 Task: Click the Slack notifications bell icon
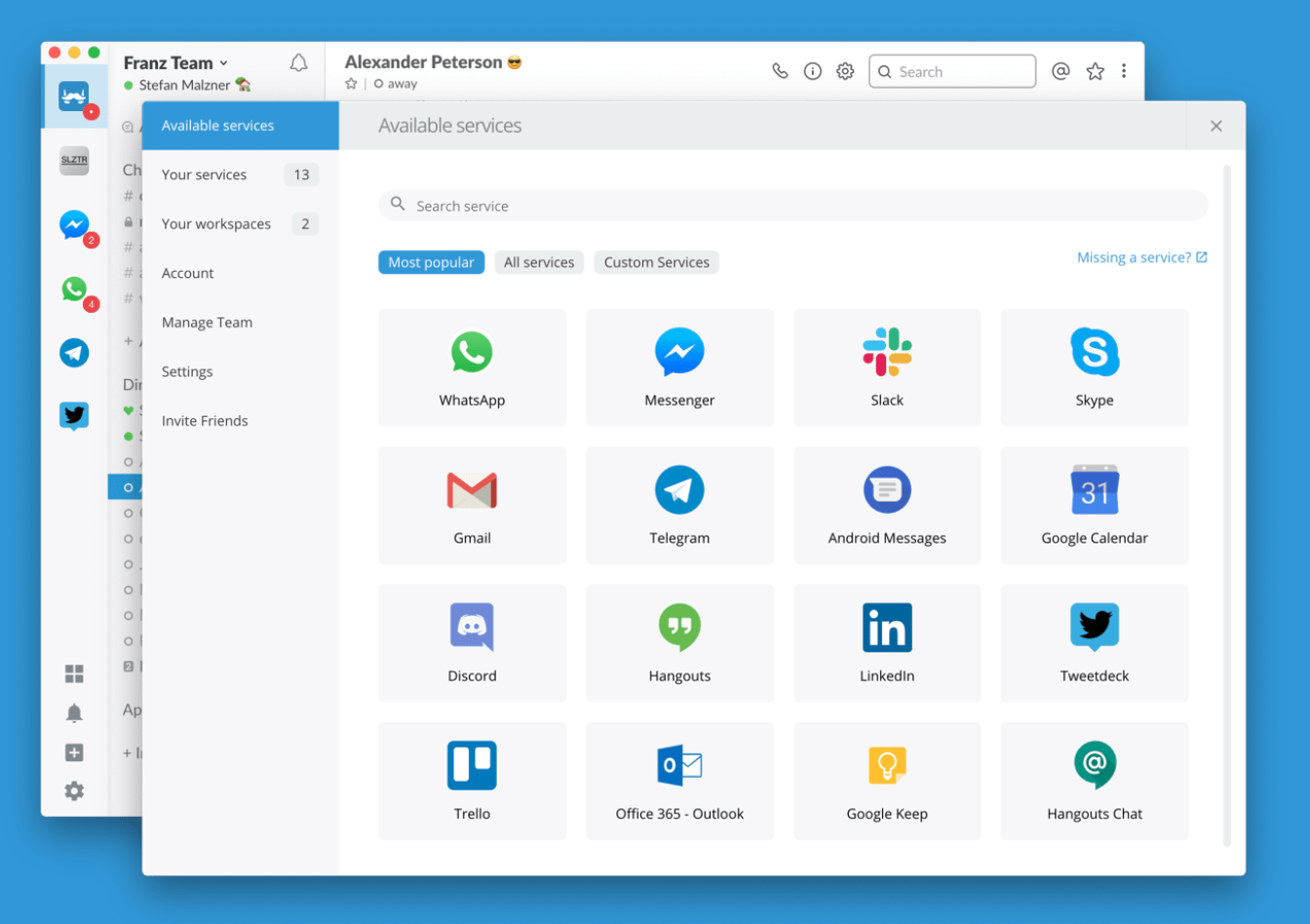pos(299,63)
